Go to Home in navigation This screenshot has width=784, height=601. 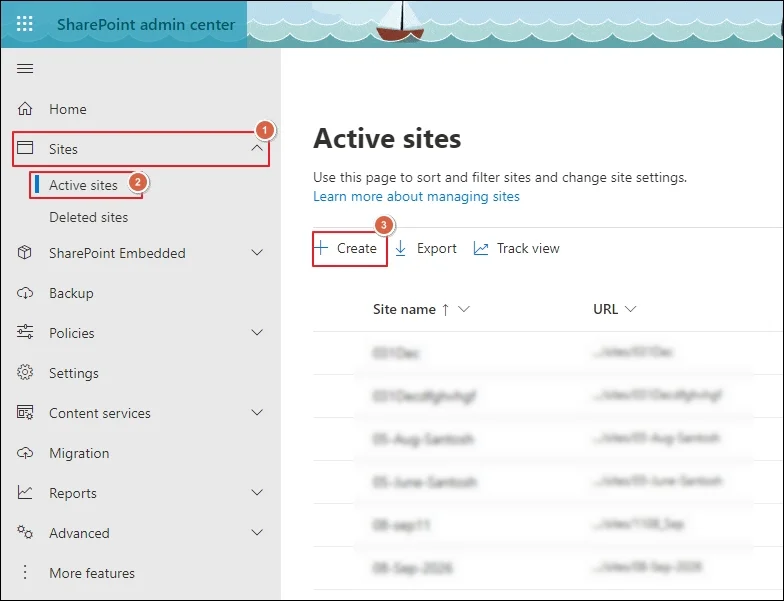tap(141, 109)
